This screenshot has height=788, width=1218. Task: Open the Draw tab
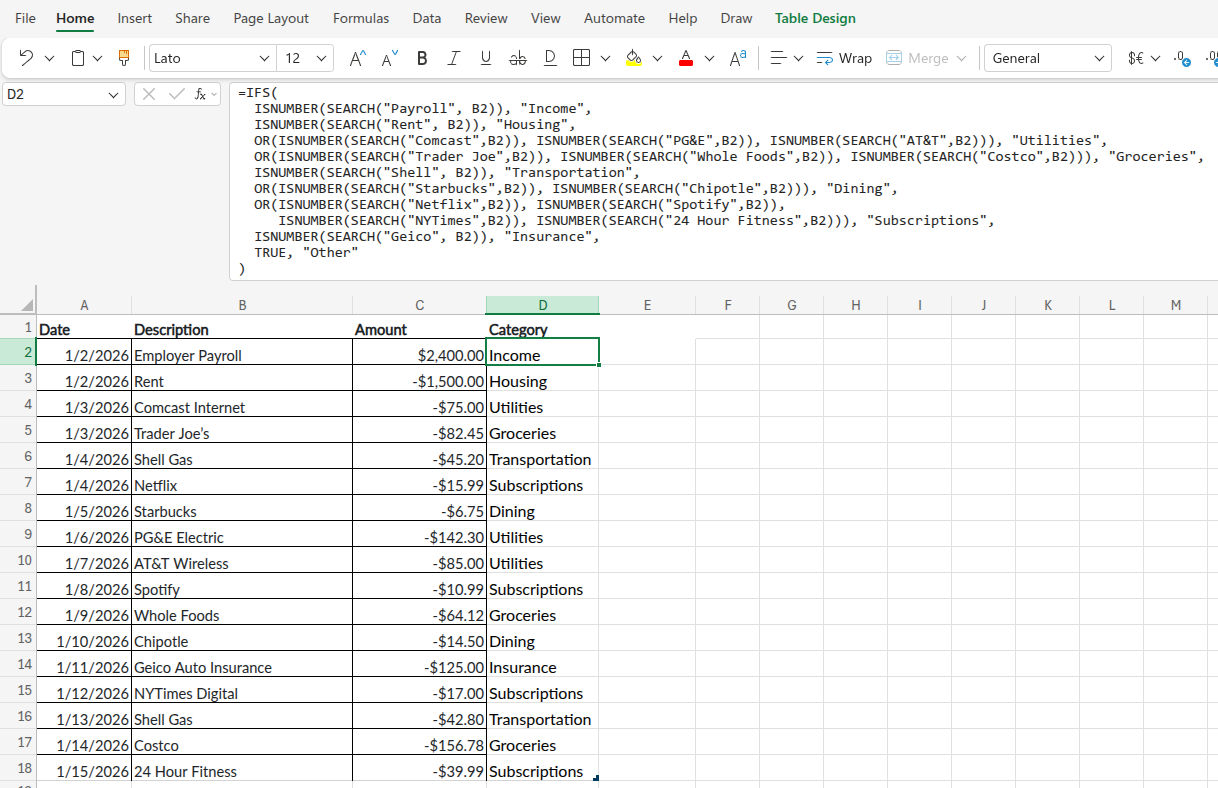(x=737, y=18)
